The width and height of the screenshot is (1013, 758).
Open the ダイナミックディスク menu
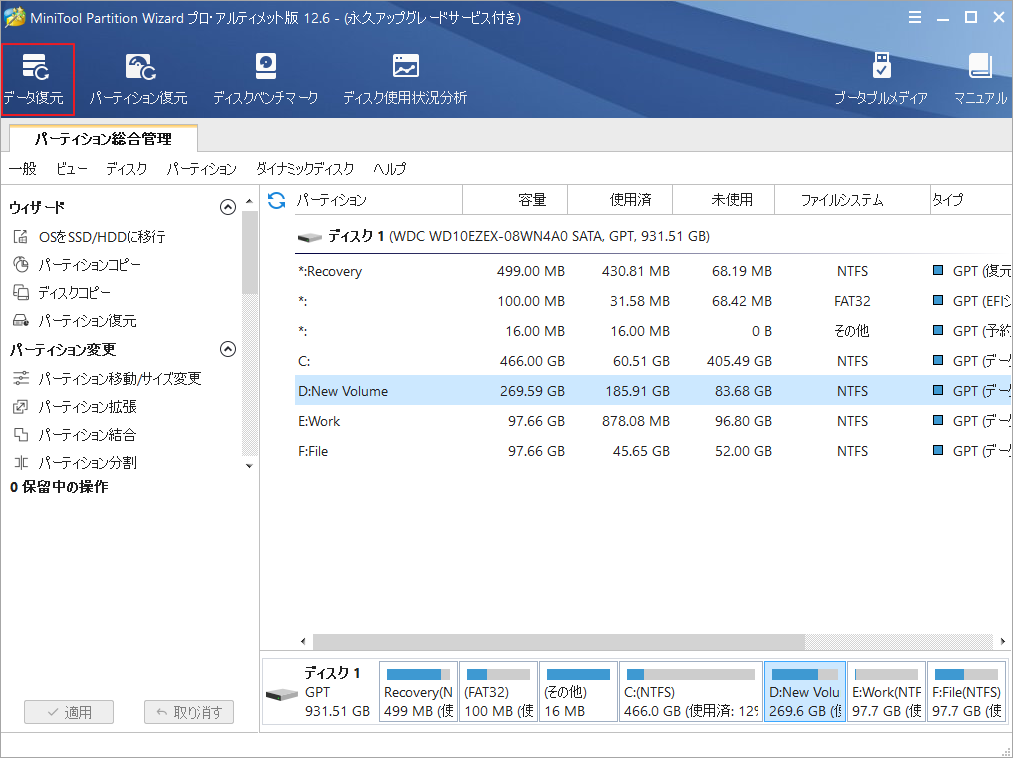pyautogui.click(x=304, y=169)
